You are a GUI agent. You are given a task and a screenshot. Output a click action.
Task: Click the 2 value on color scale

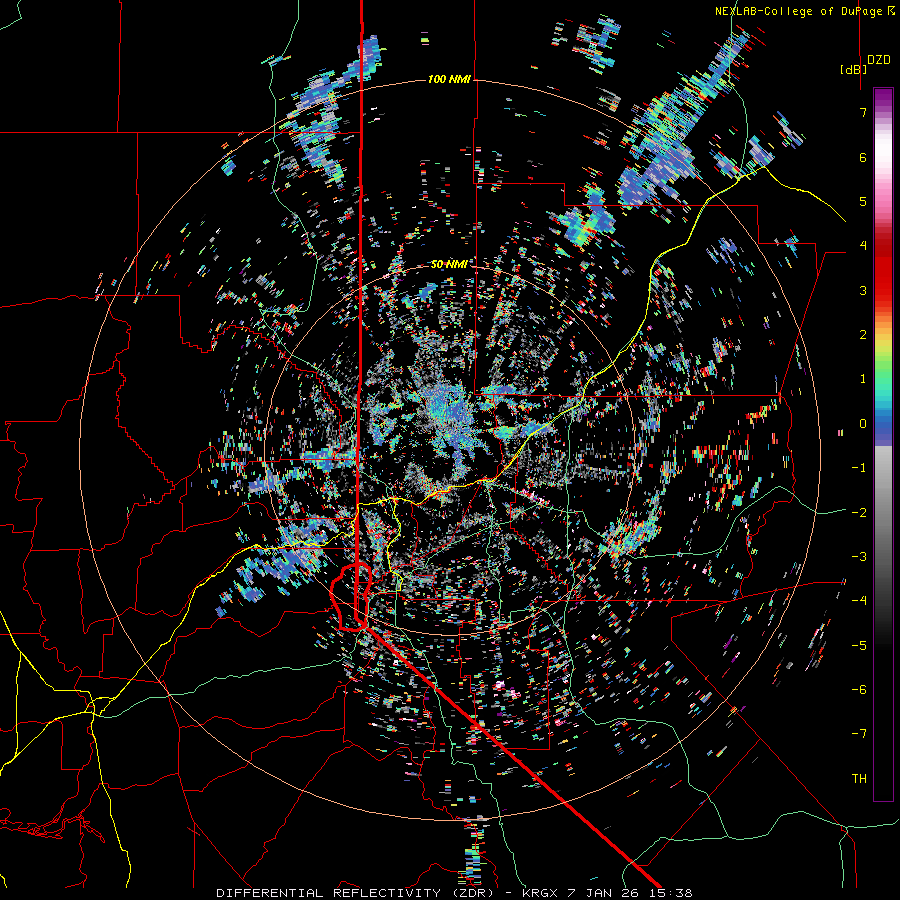(863, 335)
